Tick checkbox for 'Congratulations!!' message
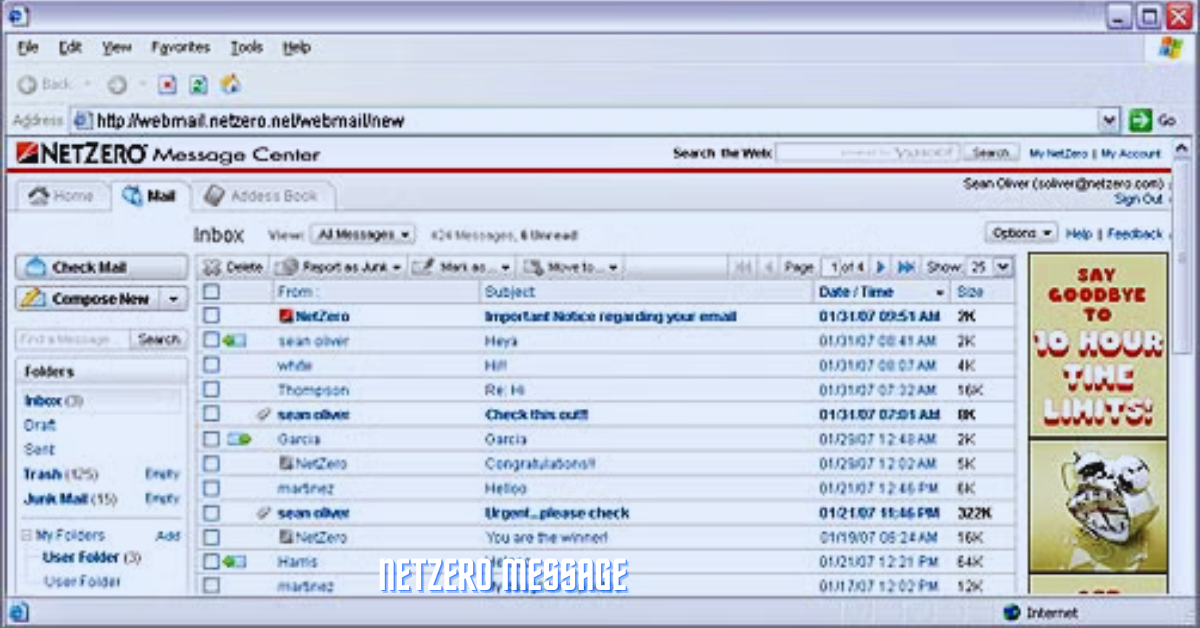Screen dimensions: 1200x628 point(211,464)
